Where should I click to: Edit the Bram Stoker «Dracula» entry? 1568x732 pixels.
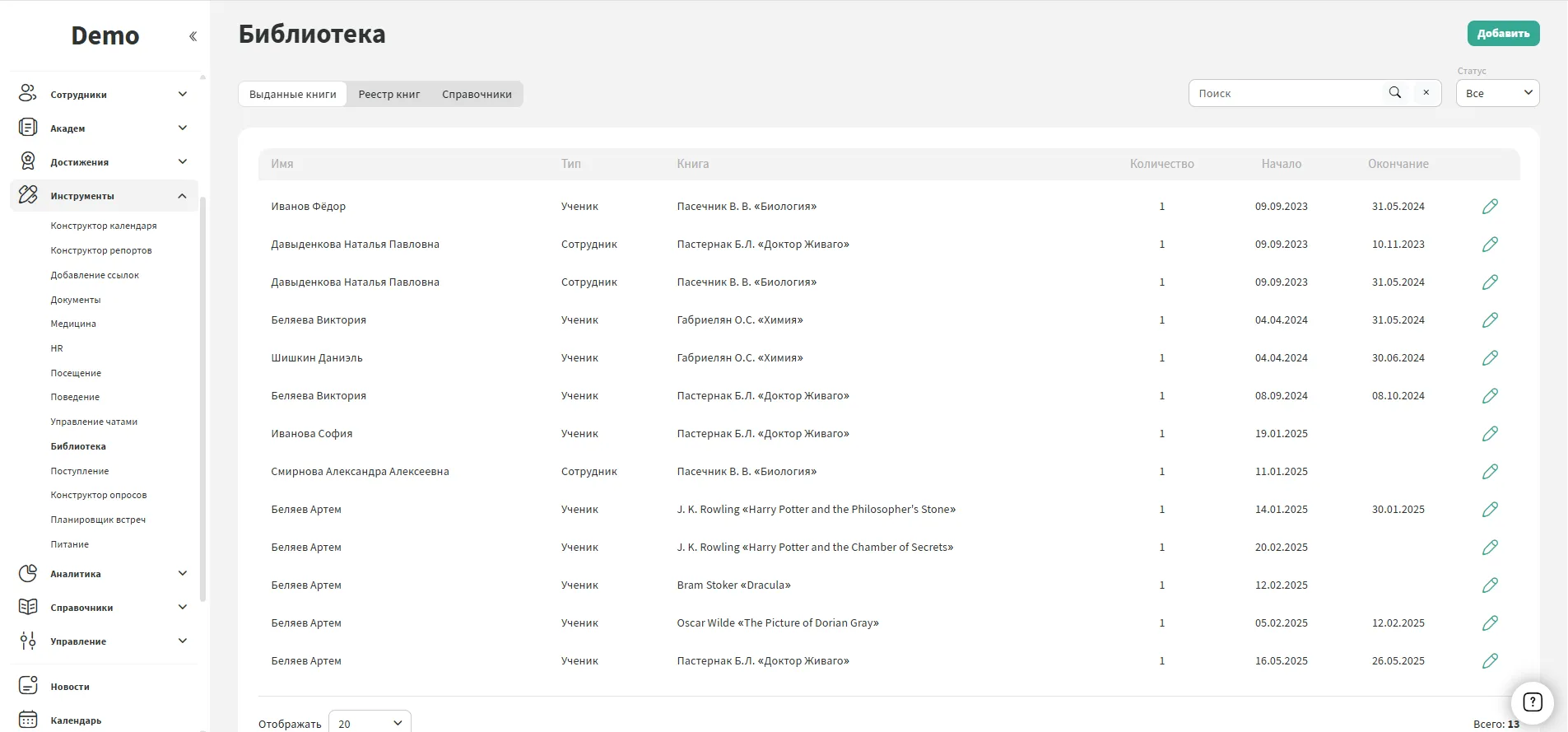(1490, 585)
